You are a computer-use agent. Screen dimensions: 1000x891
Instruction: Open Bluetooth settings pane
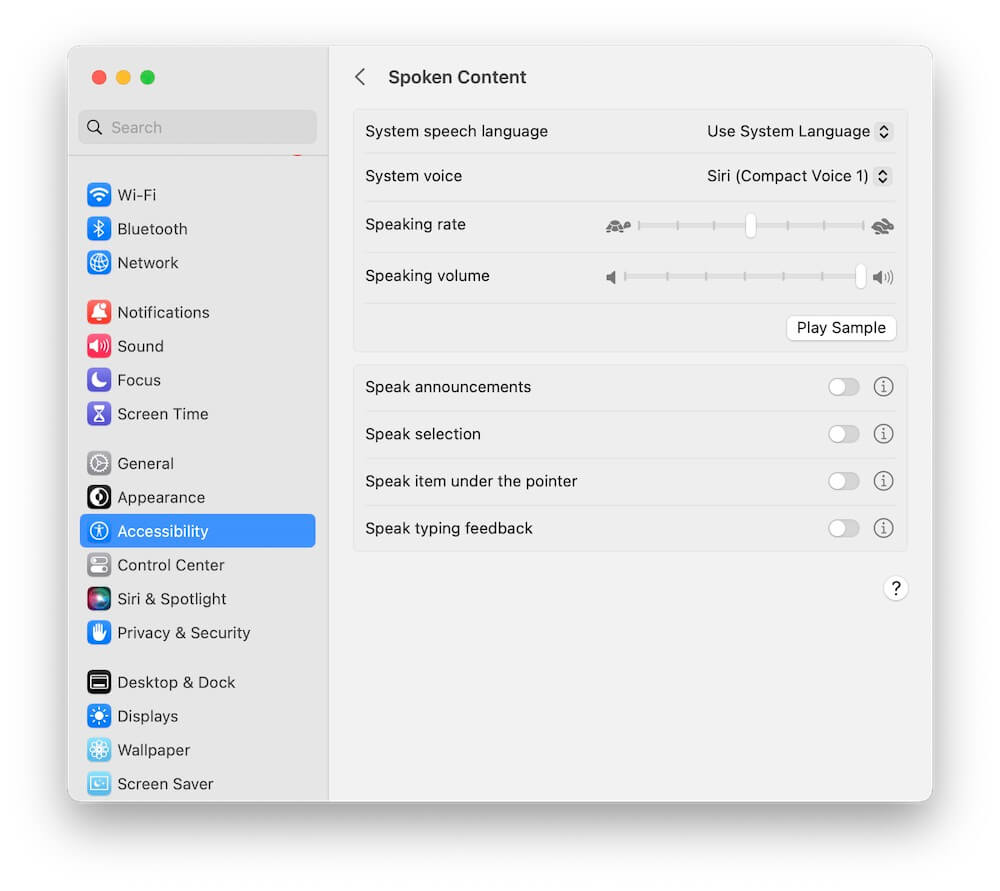coord(198,228)
